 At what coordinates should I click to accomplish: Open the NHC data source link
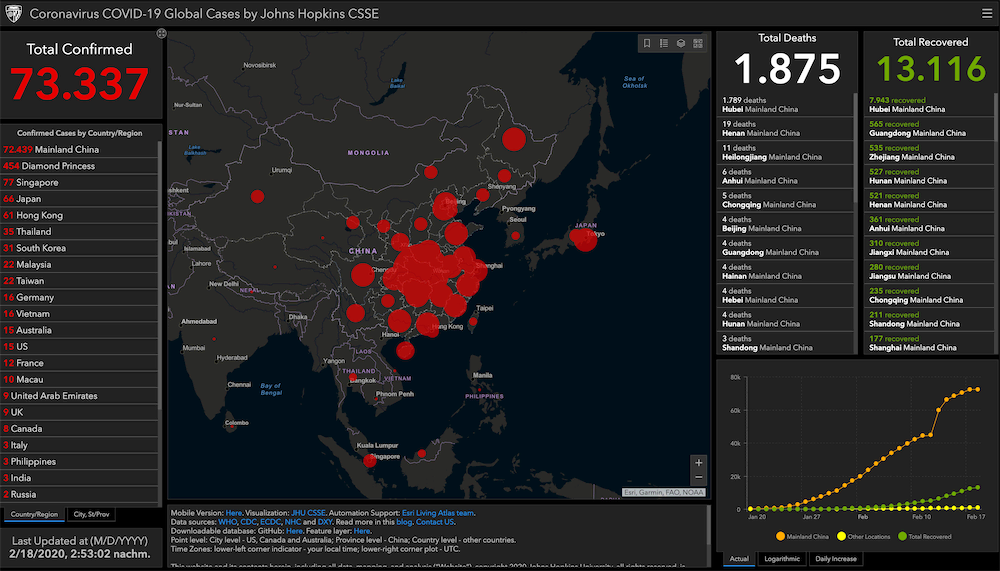click(293, 522)
